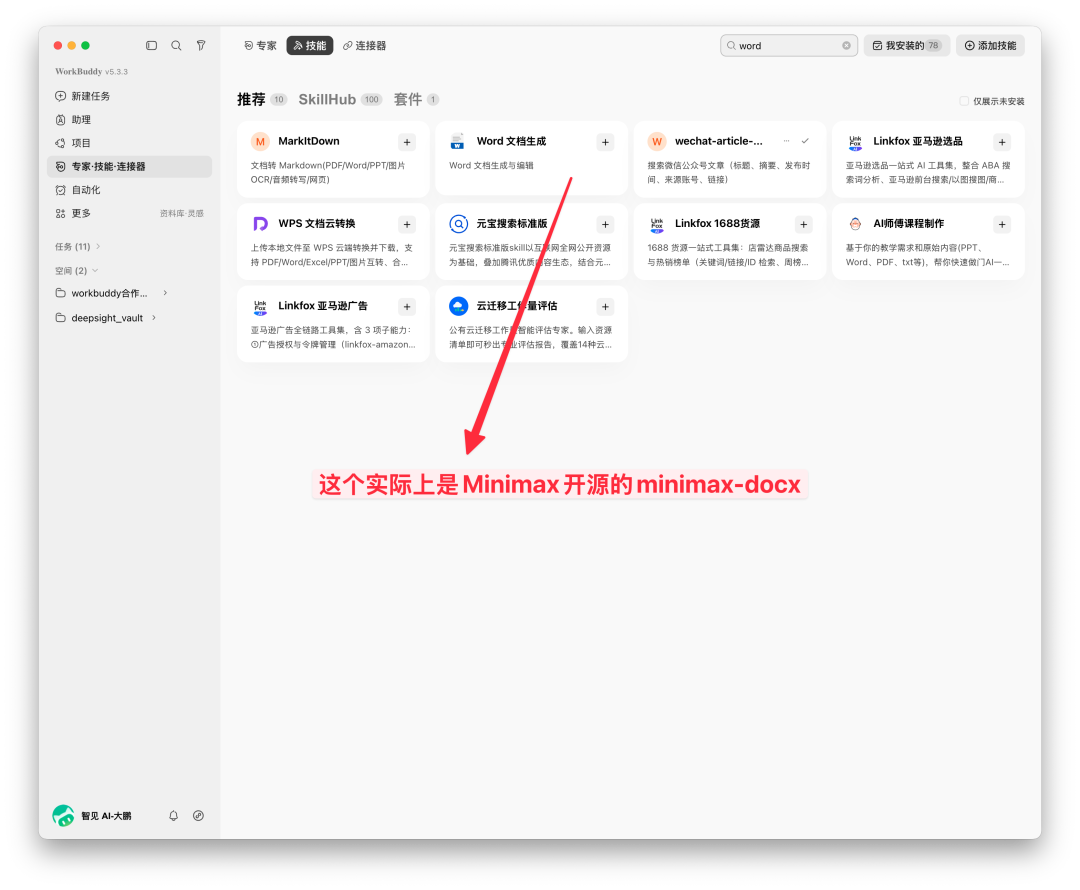The height and width of the screenshot is (890, 1080).
Task: Select 专家·技能·连接器 in sidebar
Action: 129,167
